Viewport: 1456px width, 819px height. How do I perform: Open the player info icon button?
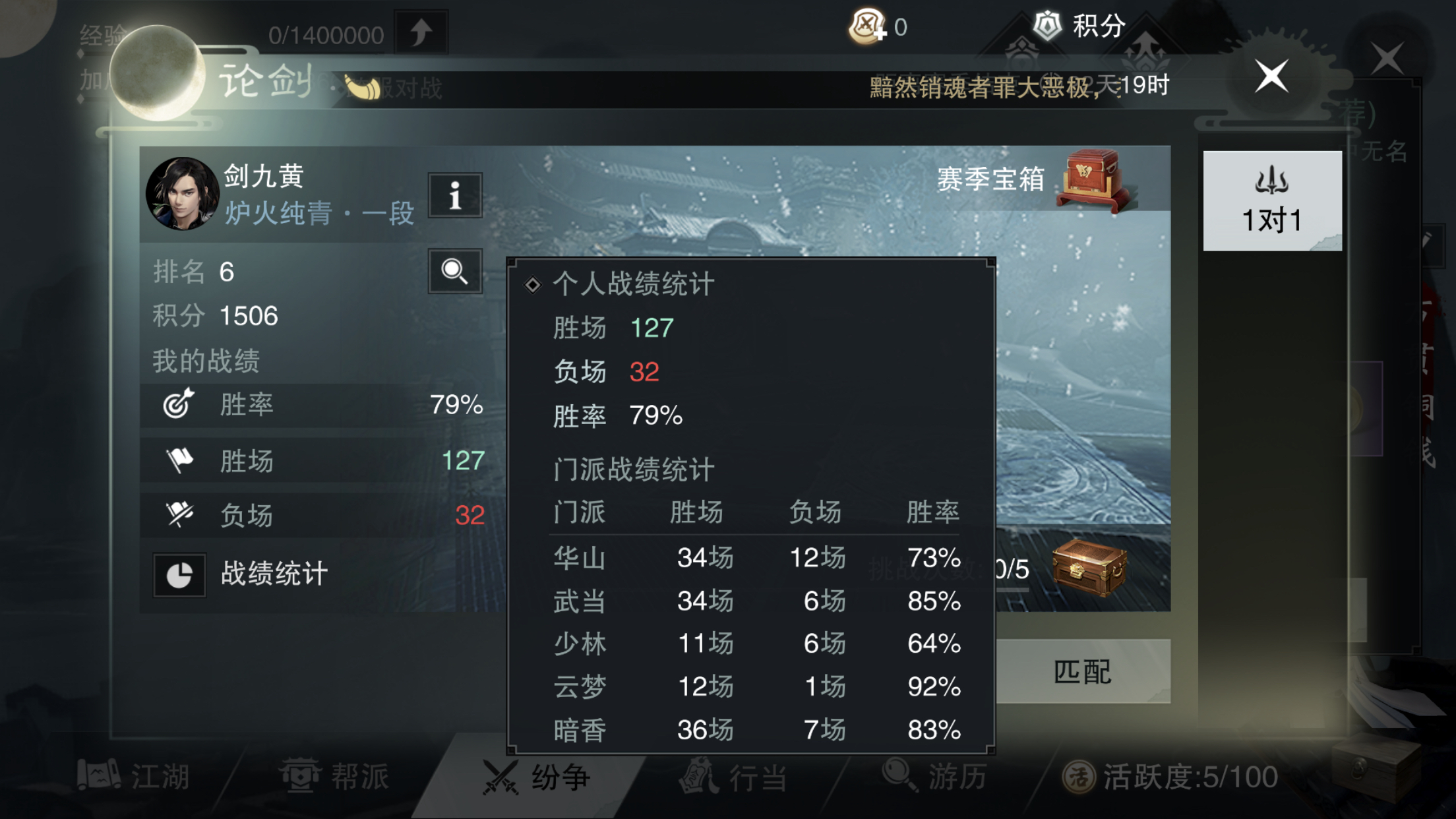point(455,195)
